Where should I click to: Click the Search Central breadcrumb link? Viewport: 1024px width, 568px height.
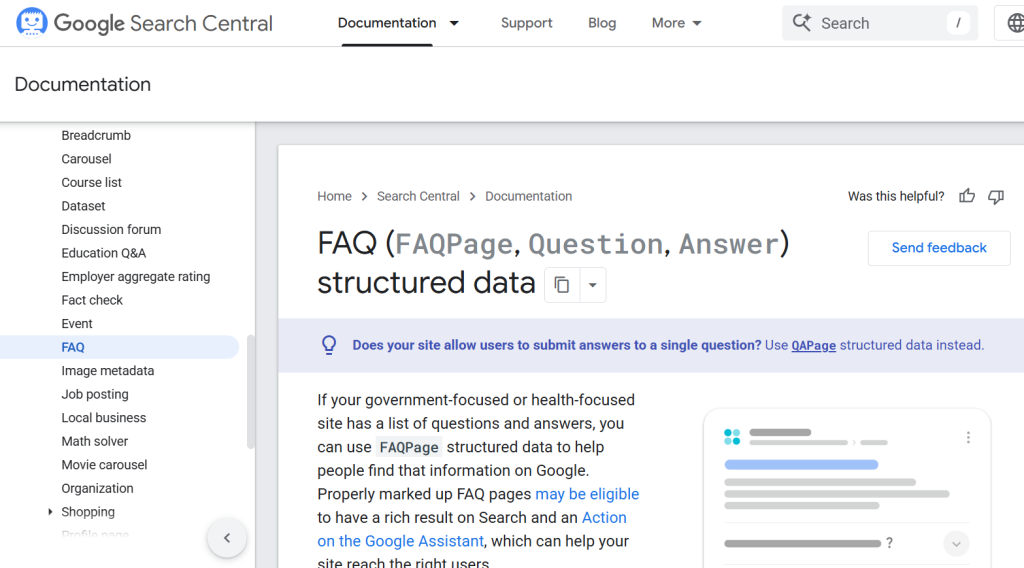tap(418, 196)
